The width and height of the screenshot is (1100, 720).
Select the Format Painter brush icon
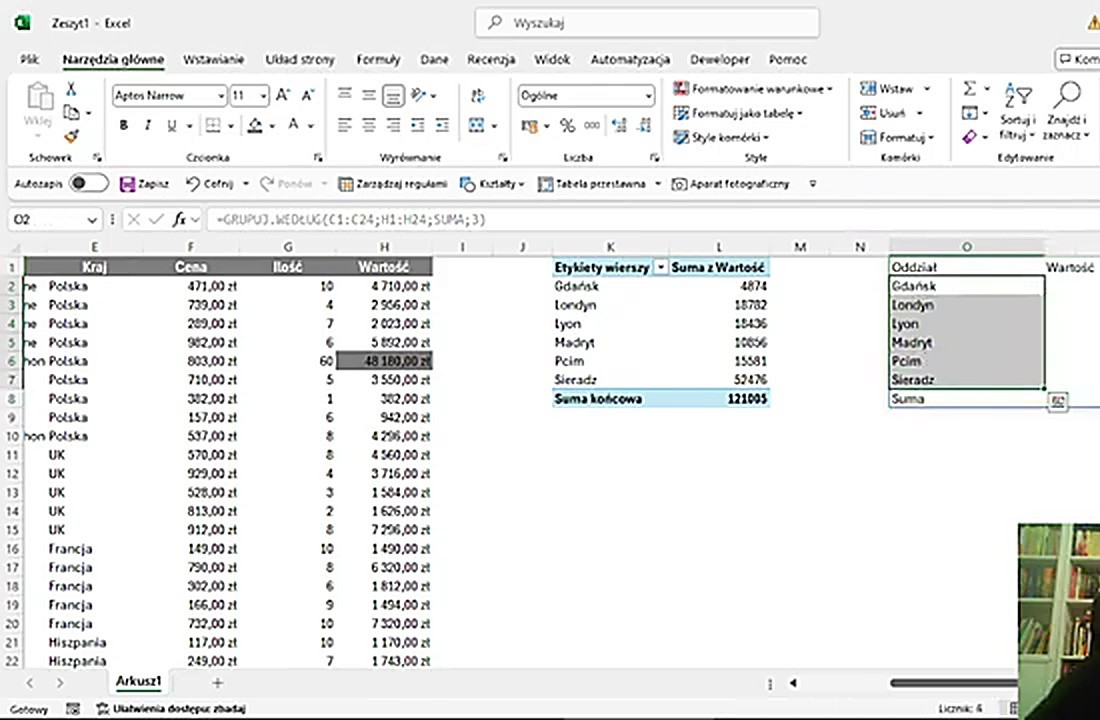pyautogui.click(x=71, y=136)
